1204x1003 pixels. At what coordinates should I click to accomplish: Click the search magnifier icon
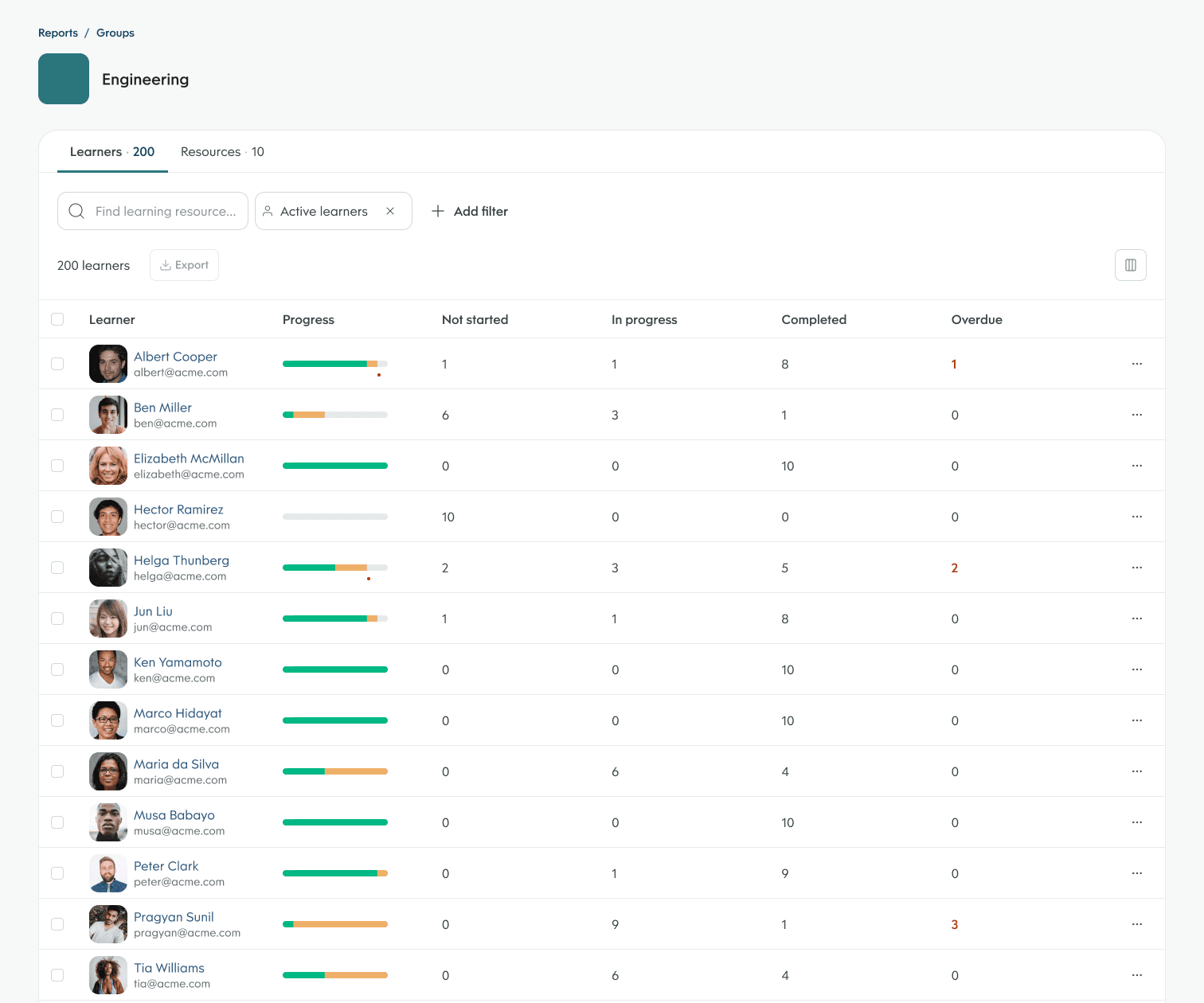tap(76, 211)
